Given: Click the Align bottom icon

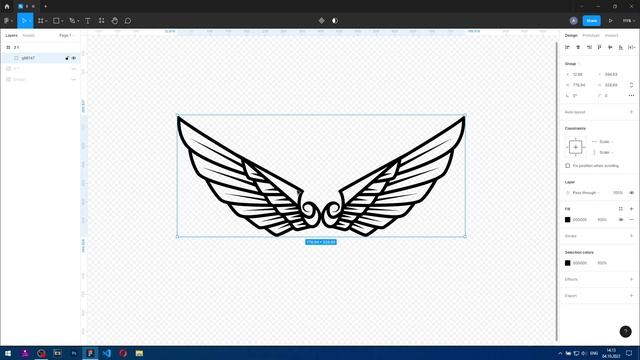Looking at the screenshot, I should click(620, 47).
